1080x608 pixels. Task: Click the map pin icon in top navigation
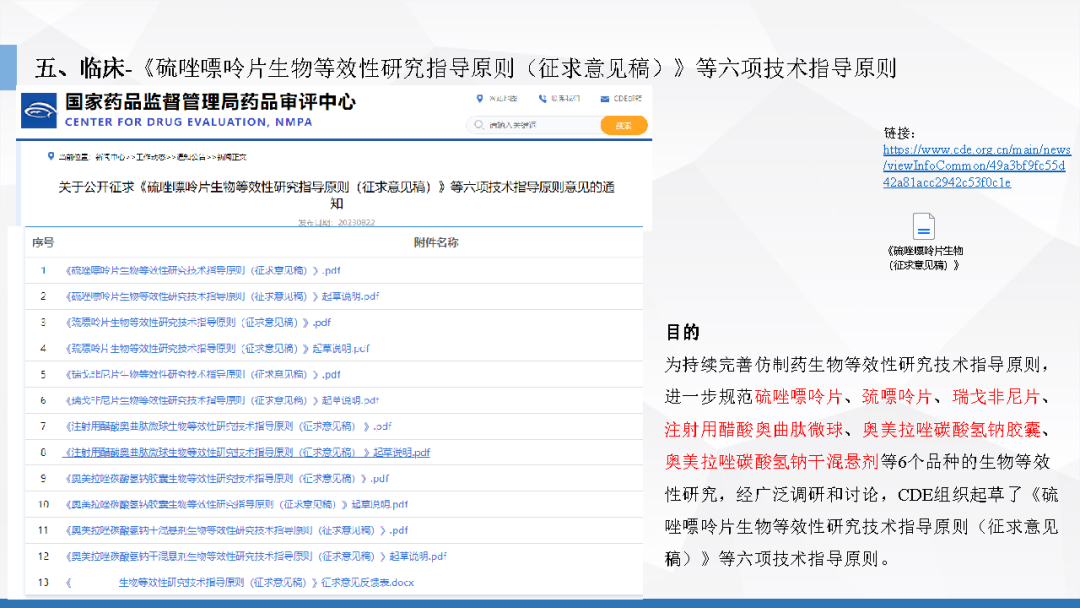point(480,99)
